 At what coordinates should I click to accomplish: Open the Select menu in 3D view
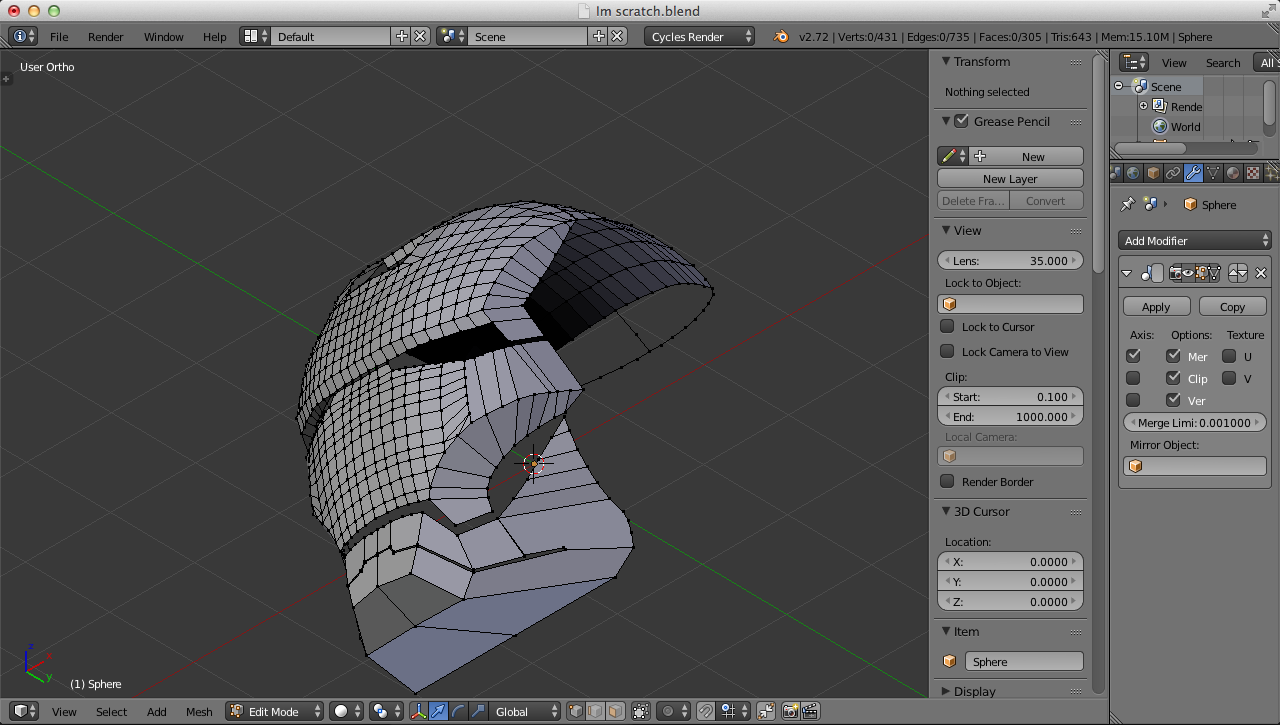click(x=112, y=711)
